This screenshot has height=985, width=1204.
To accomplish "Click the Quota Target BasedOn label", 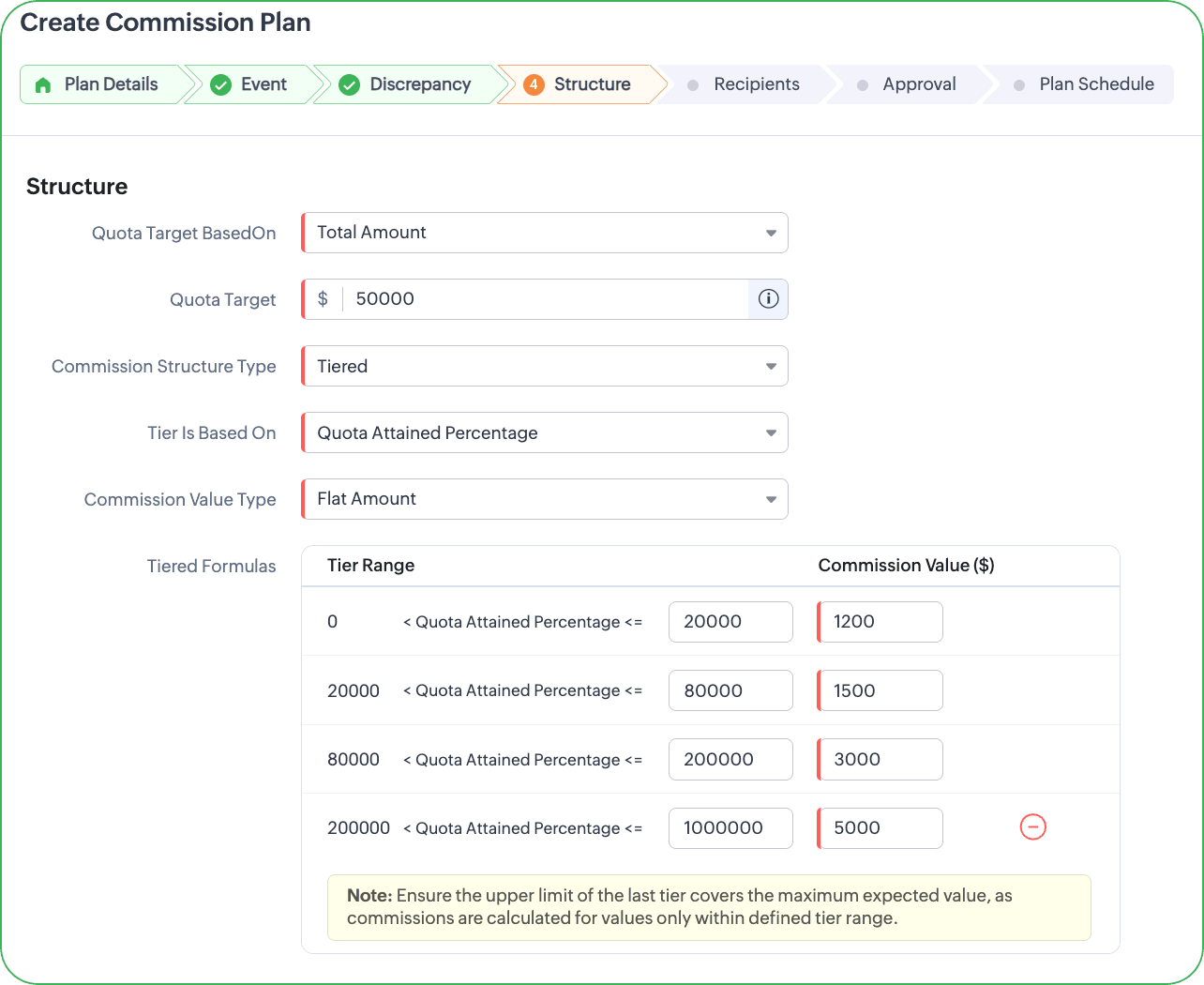I will click(x=184, y=234).
